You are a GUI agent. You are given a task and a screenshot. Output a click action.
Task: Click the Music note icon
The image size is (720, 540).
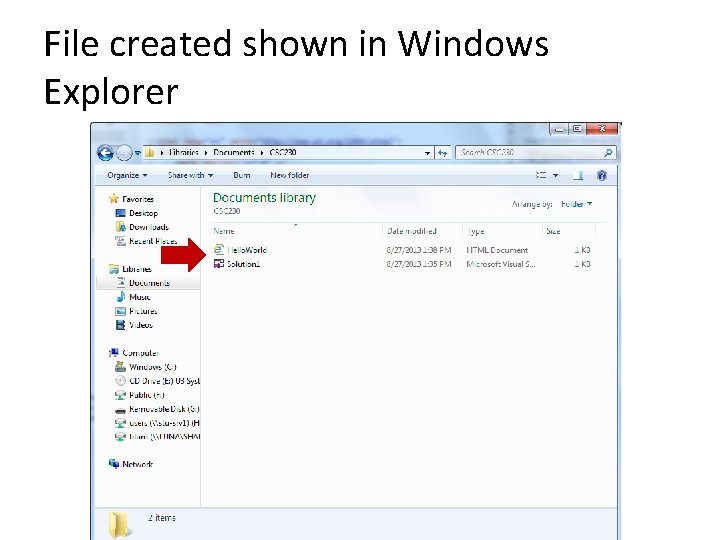click(x=120, y=297)
